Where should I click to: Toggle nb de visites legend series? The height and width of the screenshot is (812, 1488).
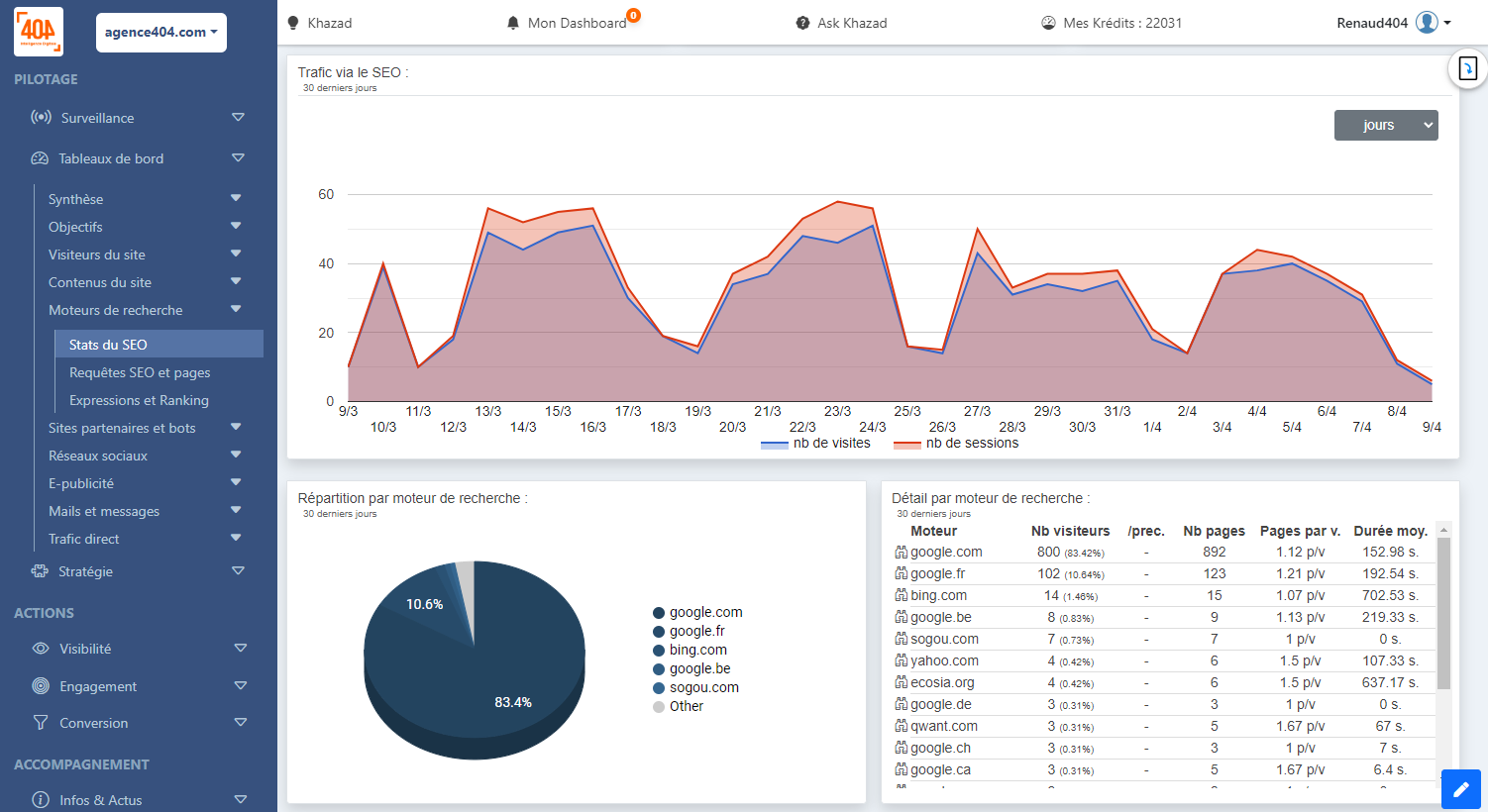point(815,444)
